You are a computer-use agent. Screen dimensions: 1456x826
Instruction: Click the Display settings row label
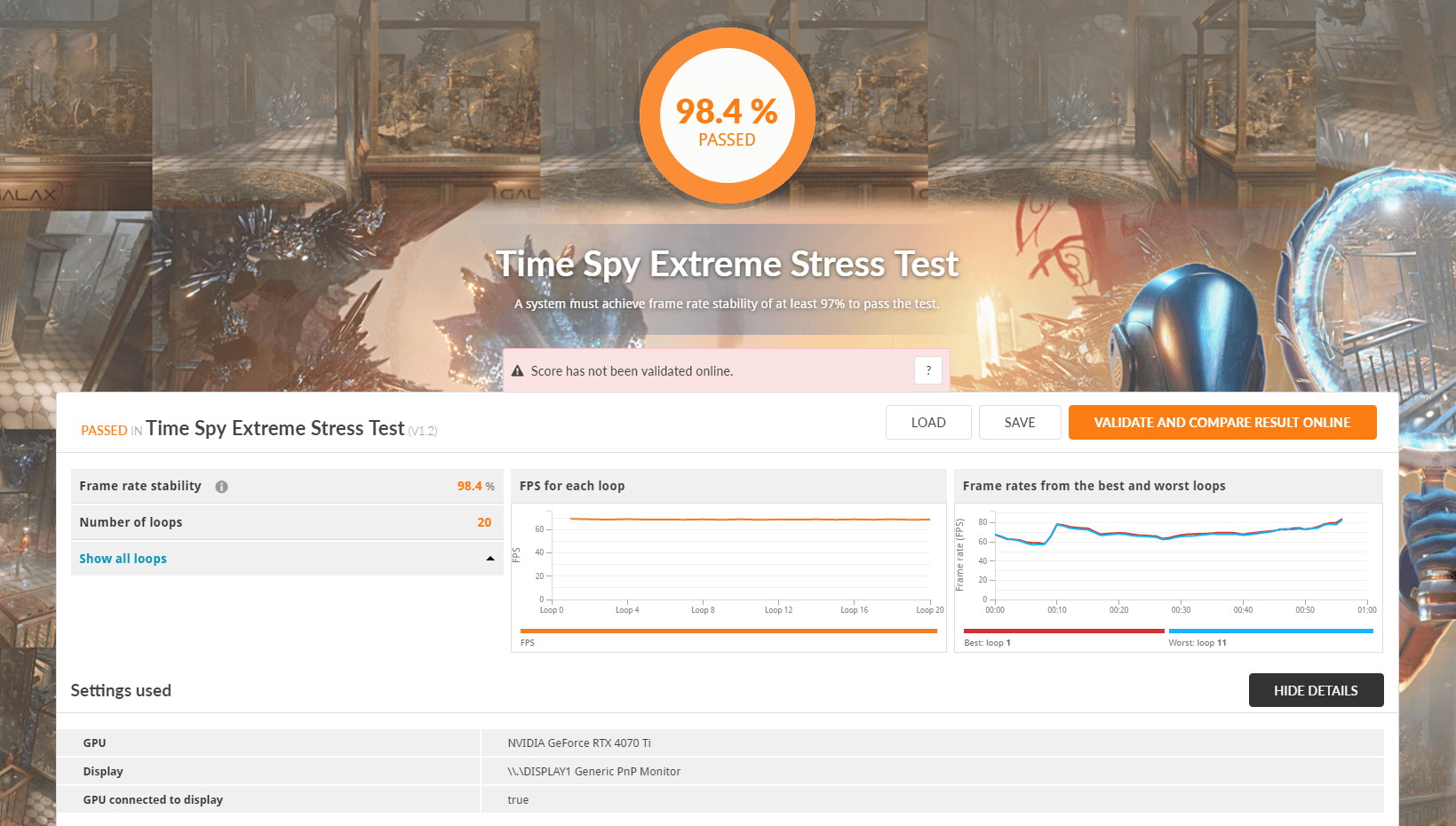click(x=103, y=771)
